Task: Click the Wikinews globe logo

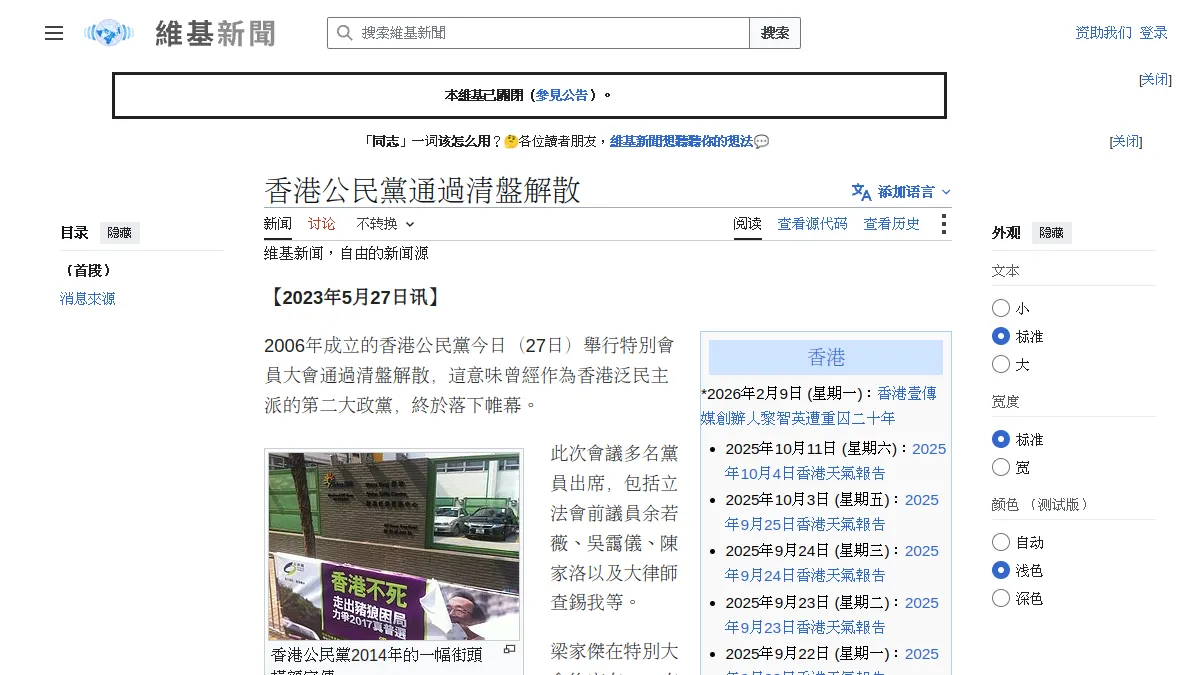Action: pos(109,33)
